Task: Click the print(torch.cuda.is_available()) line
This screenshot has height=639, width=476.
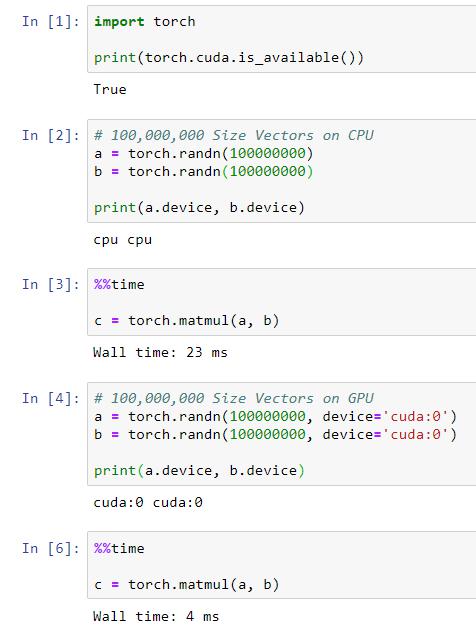Action: (x=229, y=57)
